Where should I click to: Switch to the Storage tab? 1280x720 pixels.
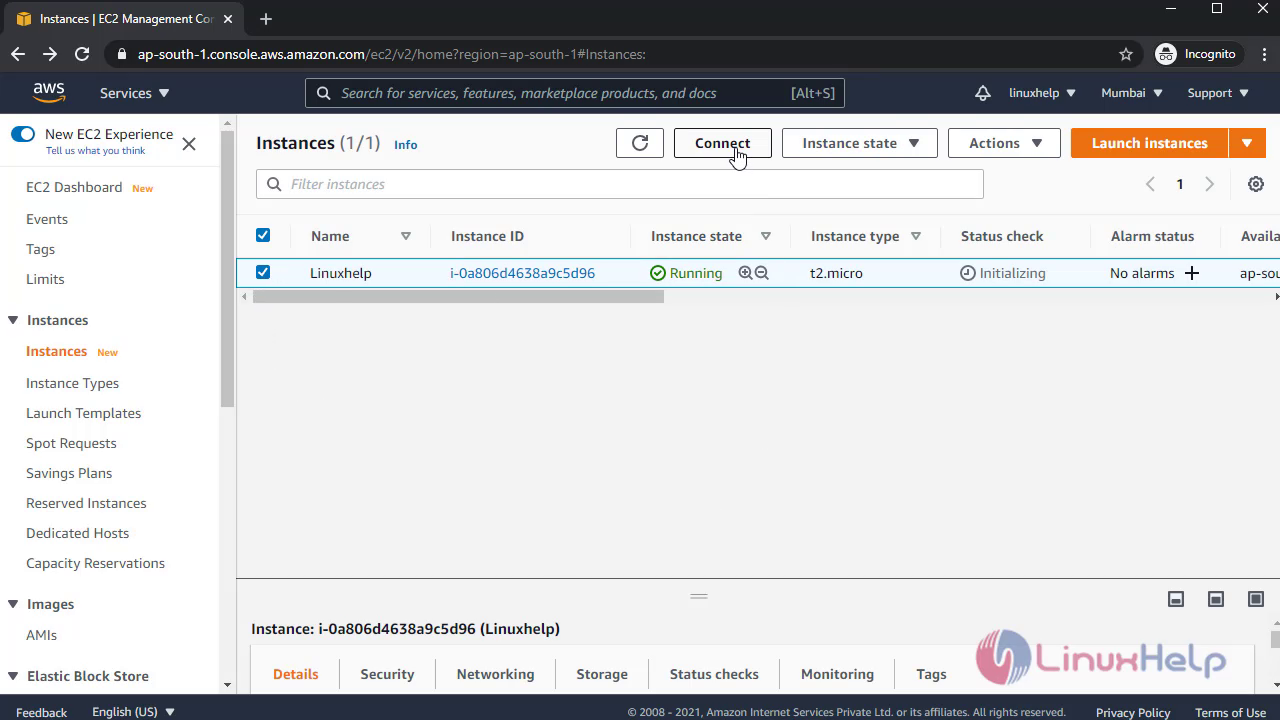(x=602, y=674)
